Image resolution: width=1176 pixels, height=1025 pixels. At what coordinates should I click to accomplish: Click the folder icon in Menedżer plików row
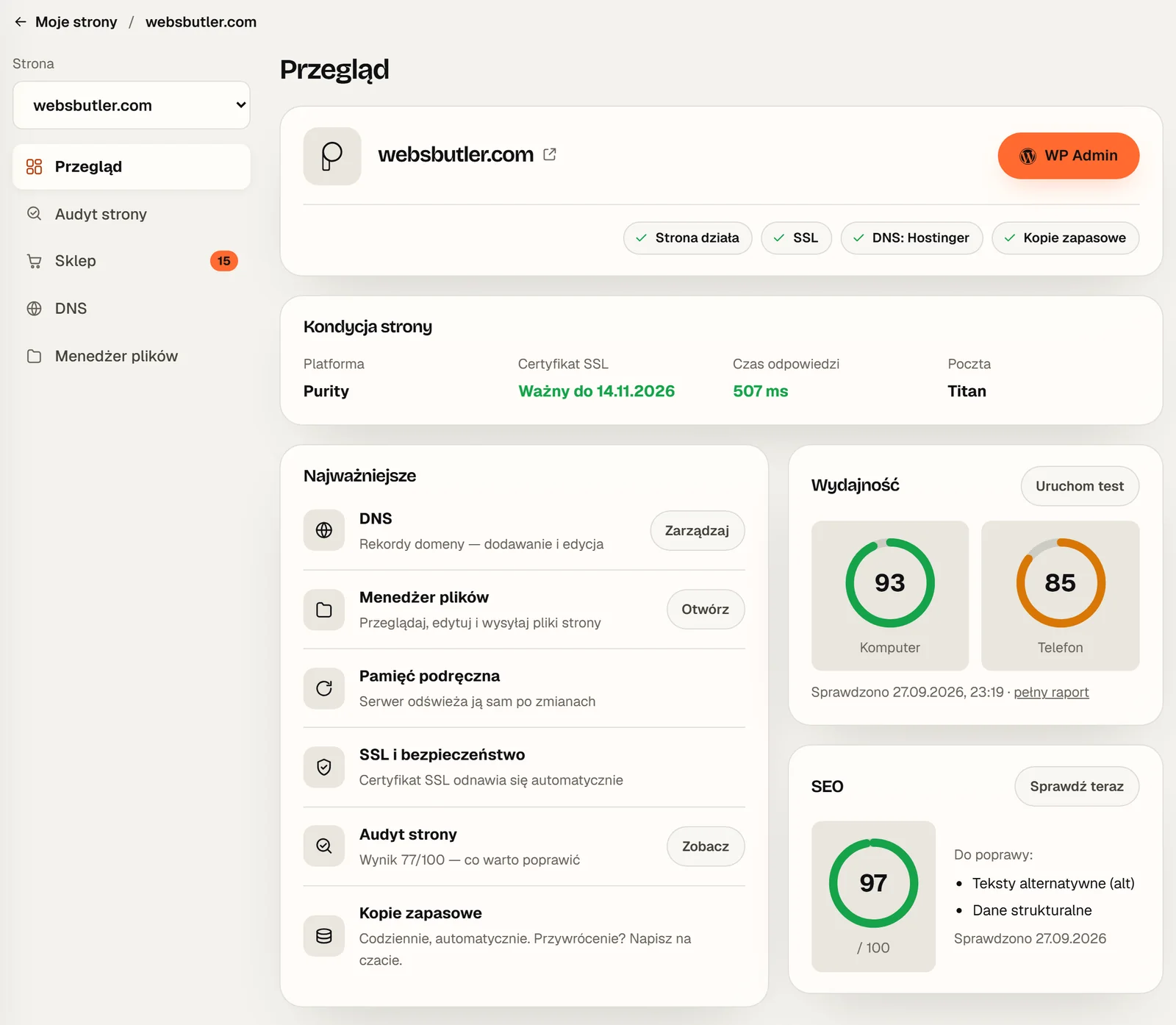coord(324,610)
